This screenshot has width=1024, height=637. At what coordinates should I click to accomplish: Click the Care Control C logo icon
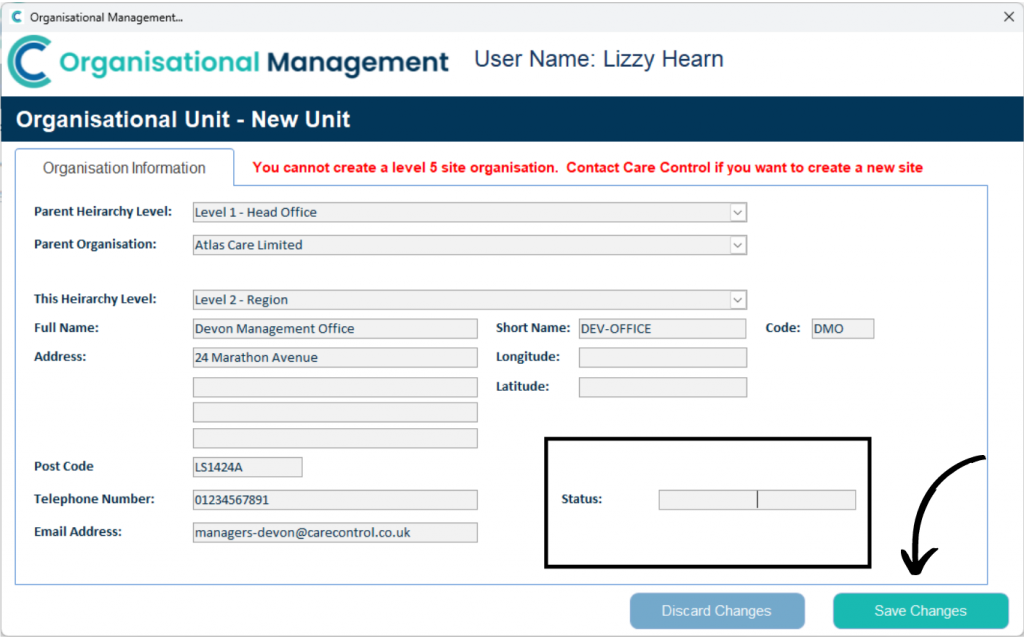coord(29,62)
